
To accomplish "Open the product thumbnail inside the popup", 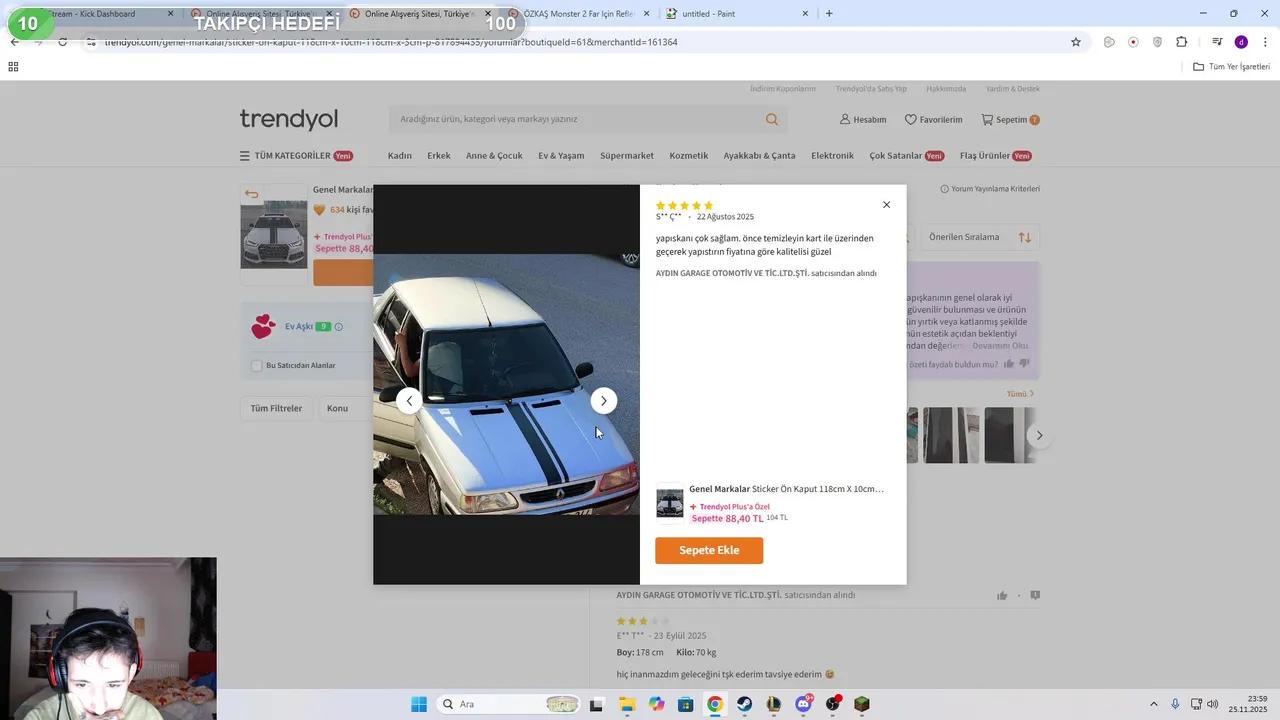I will [x=669, y=504].
